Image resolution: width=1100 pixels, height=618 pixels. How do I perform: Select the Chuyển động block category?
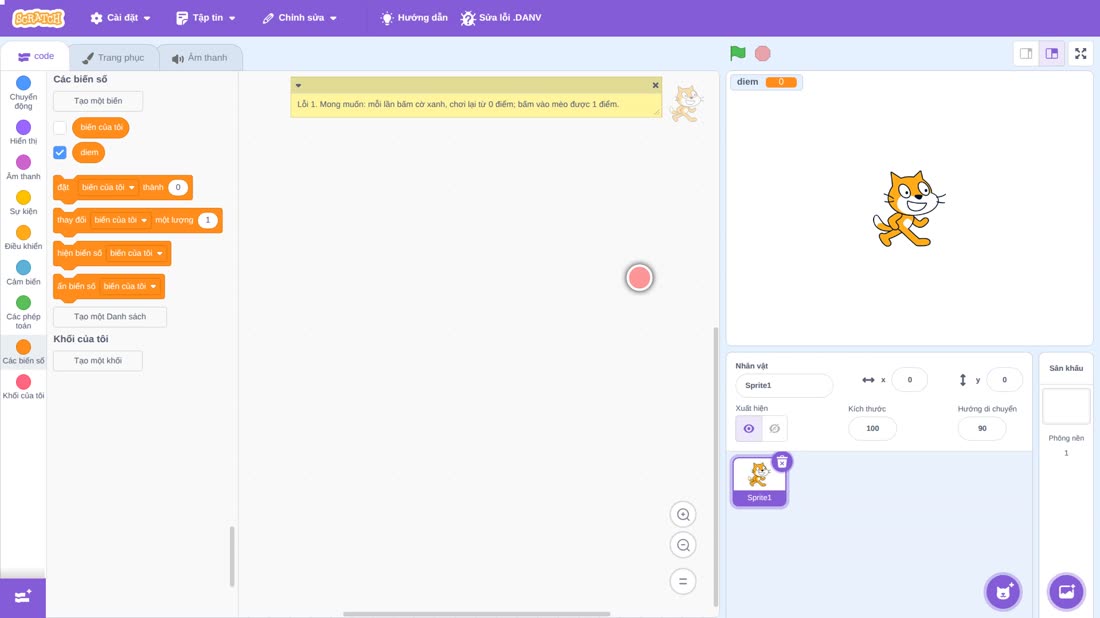pos(23,93)
